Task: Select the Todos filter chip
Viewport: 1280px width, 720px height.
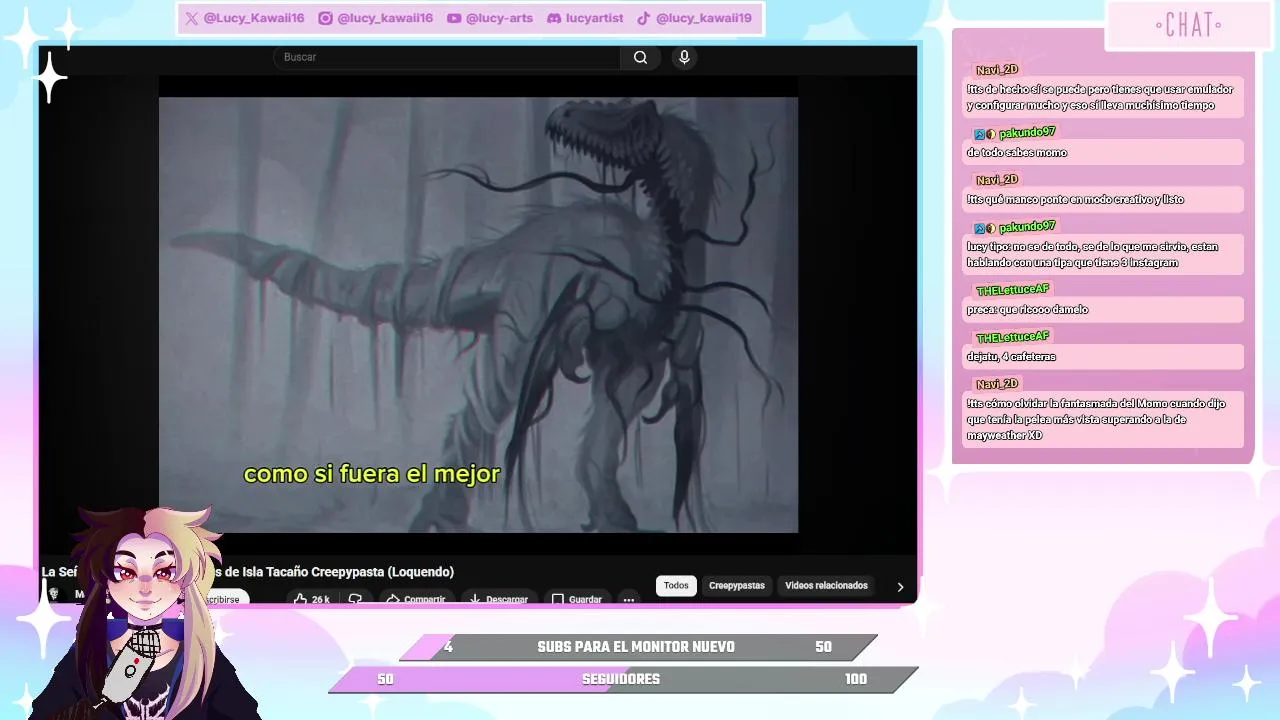Action: click(676, 585)
